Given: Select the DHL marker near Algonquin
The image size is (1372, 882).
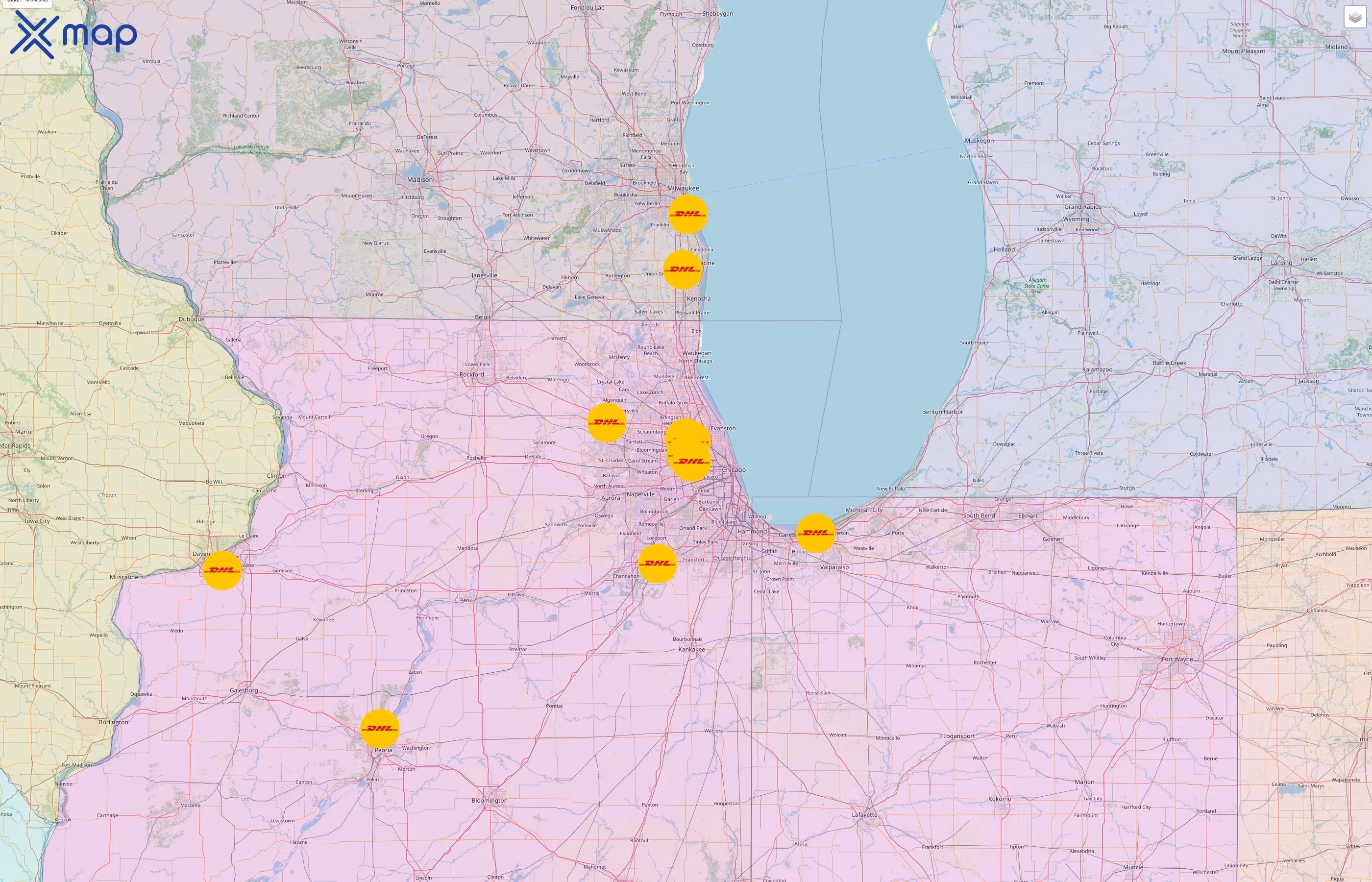Looking at the screenshot, I should point(607,422).
